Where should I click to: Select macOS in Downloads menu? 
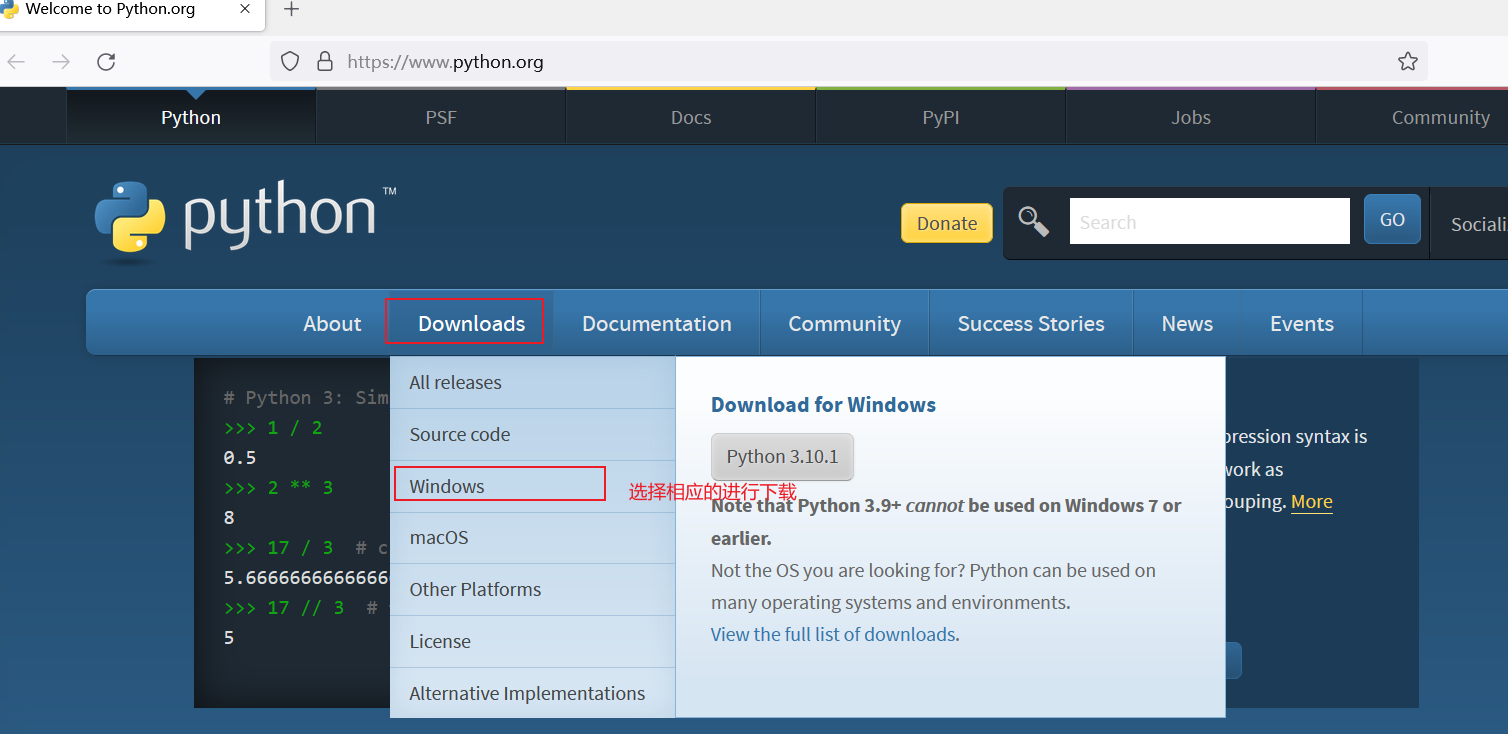coord(533,537)
